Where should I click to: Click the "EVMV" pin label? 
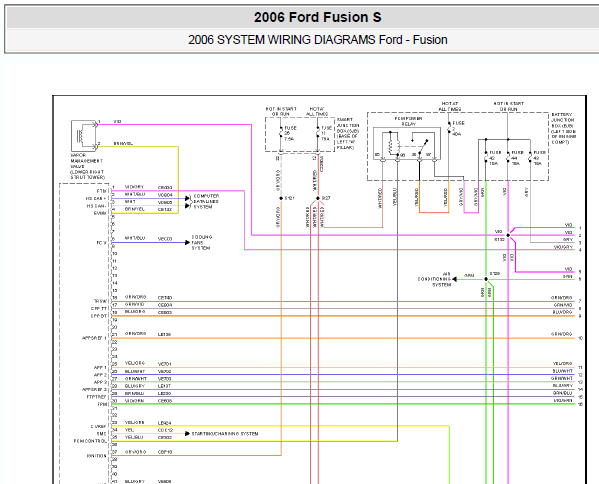pos(100,213)
